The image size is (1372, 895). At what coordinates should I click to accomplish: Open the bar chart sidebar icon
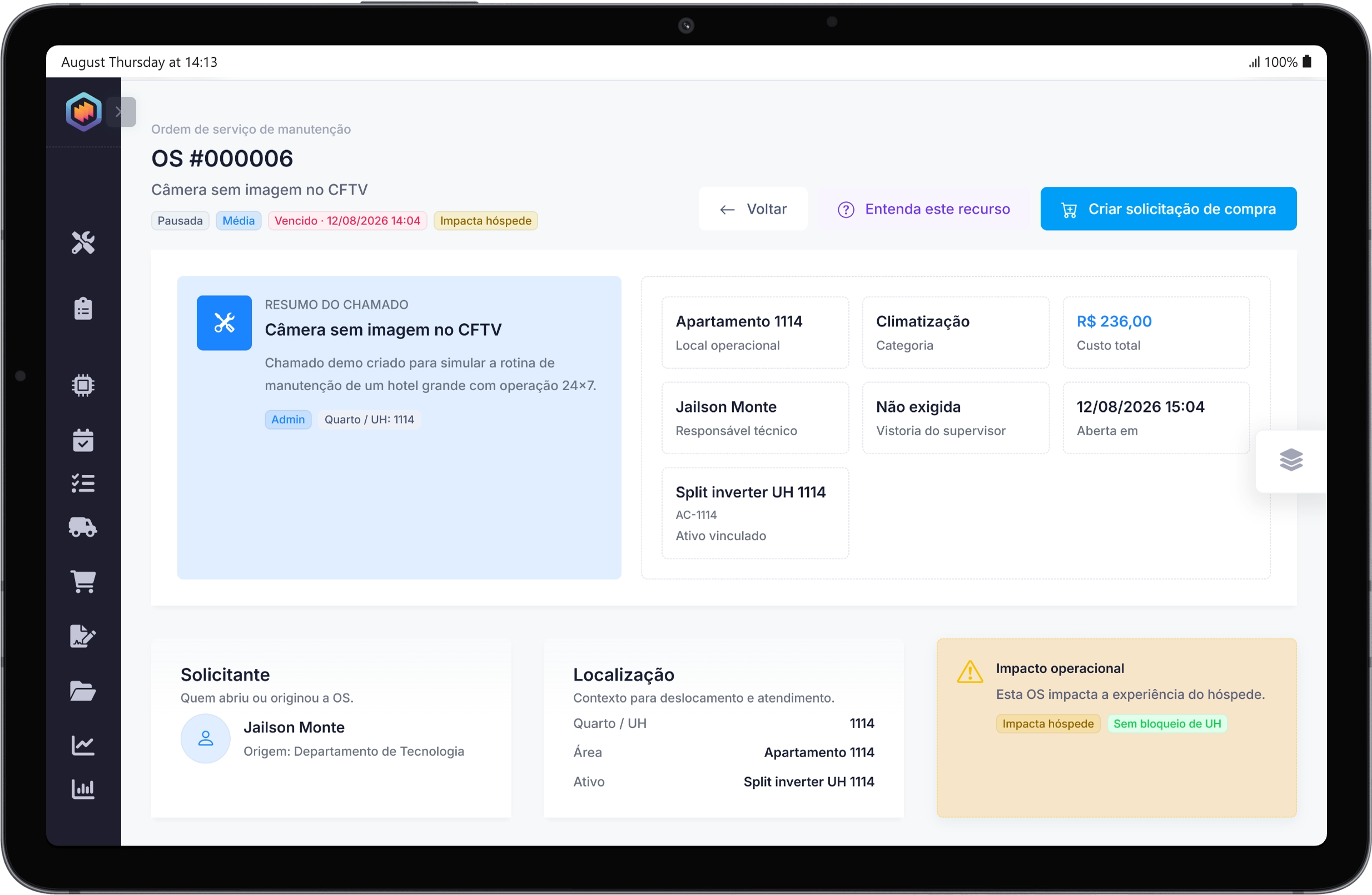(x=83, y=789)
